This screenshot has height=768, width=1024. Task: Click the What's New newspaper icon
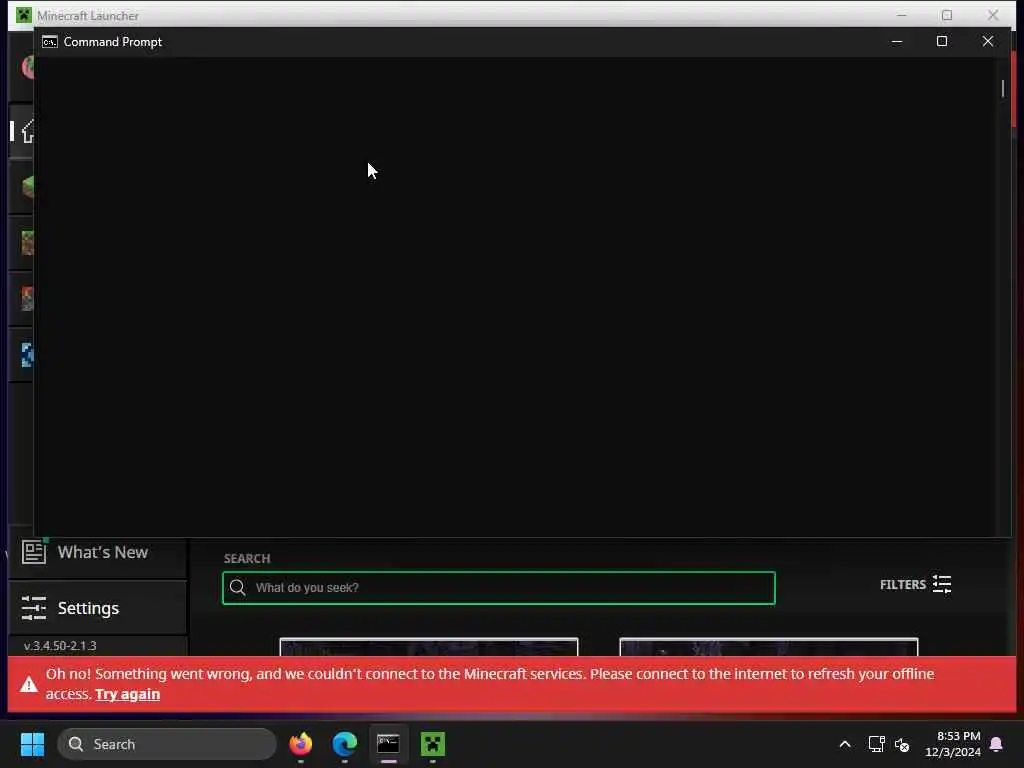tap(34, 551)
